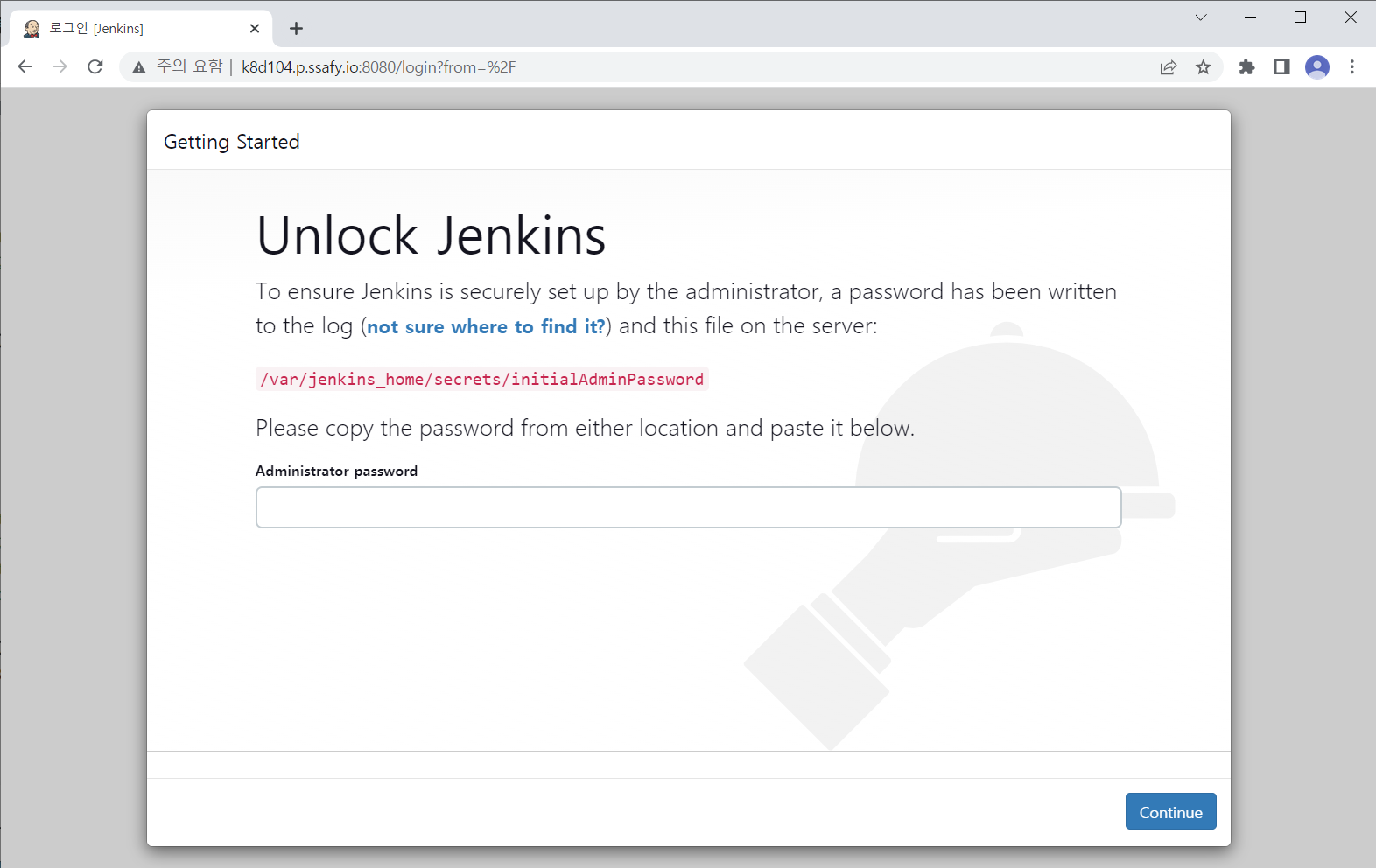Click the initialAdminPassword file path

(x=482, y=379)
